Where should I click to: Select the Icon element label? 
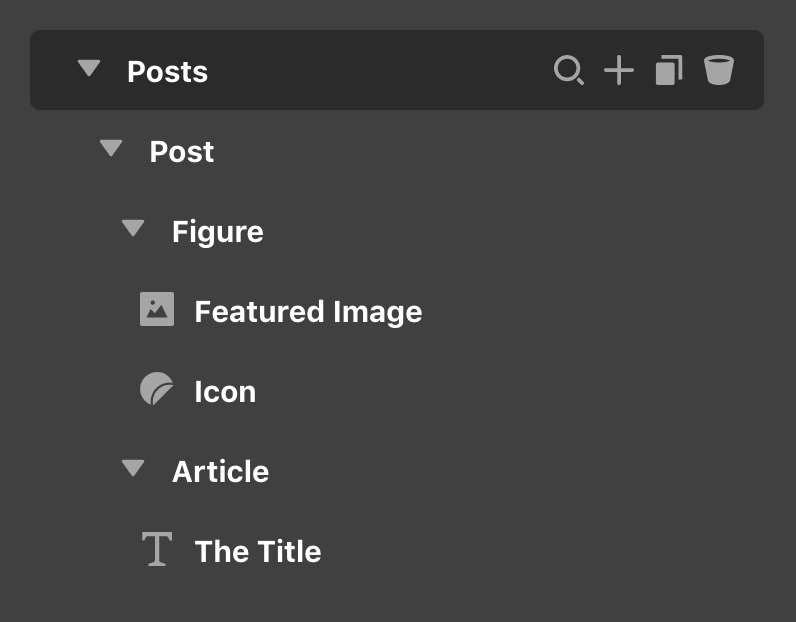225,391
